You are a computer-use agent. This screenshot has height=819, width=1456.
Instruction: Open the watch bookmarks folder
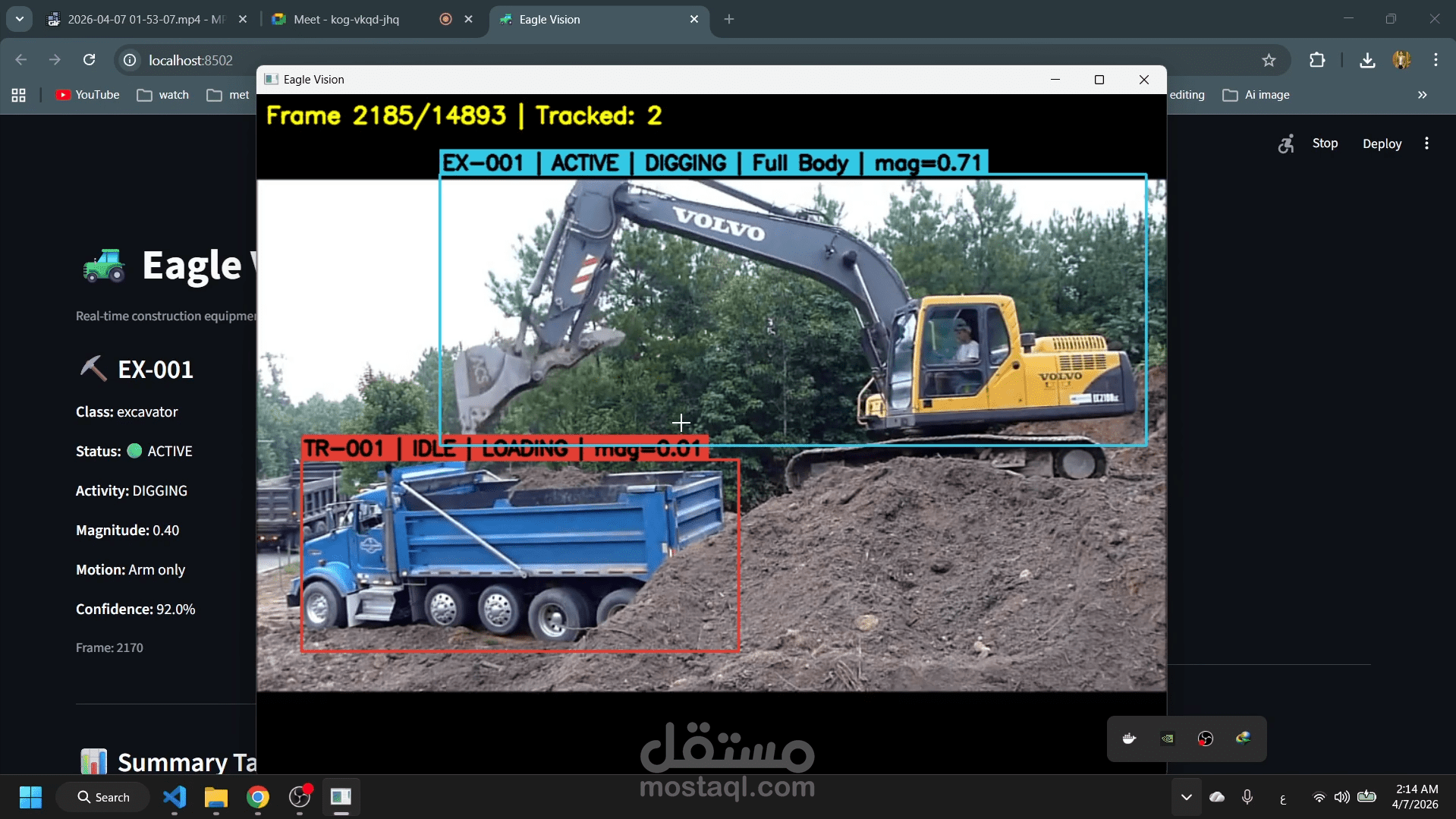tap(163, 95)
